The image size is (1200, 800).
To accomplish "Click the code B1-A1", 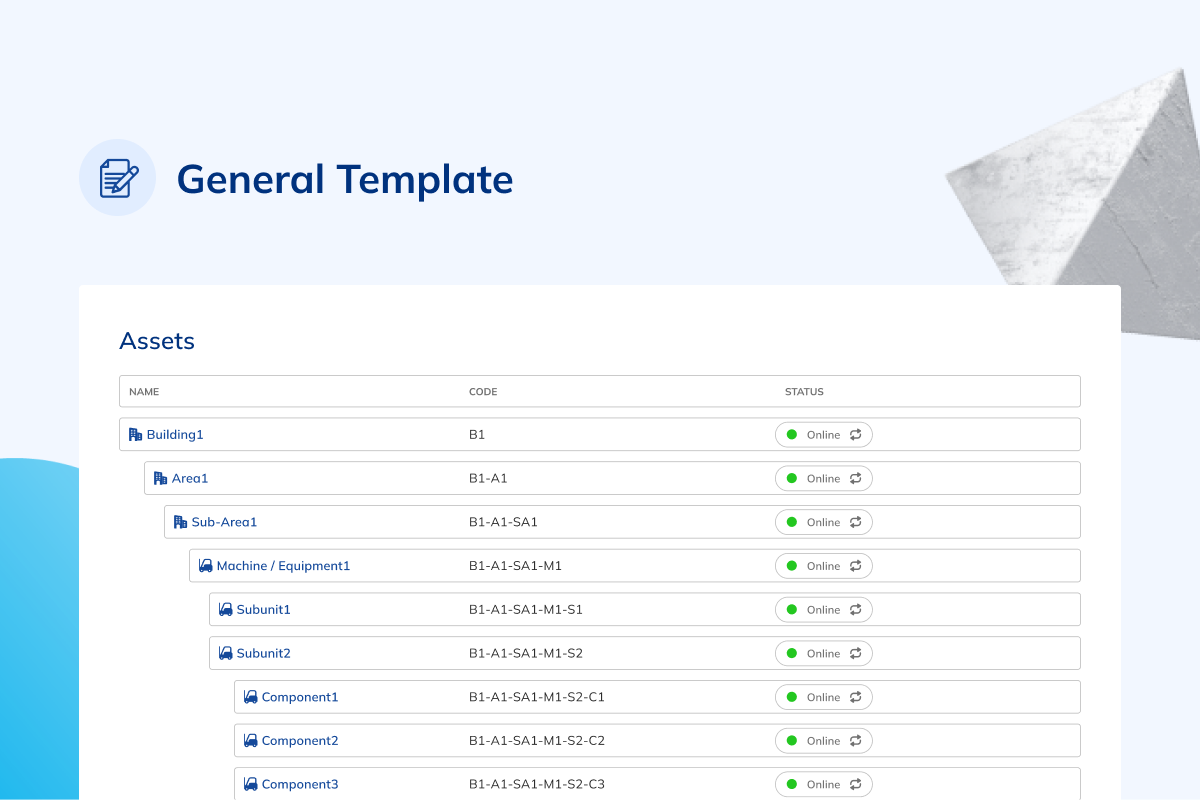I will click(488, 478).
